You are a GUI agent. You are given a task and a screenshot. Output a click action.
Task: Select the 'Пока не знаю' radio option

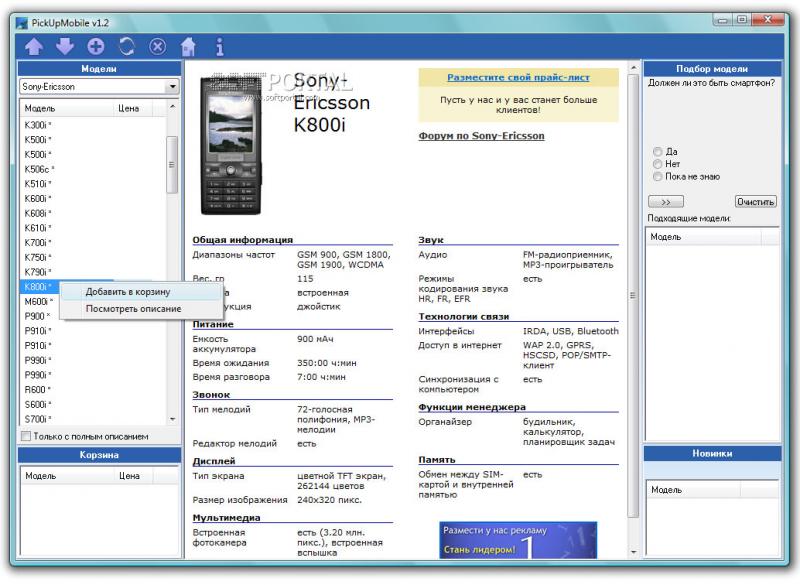[658, 176]
